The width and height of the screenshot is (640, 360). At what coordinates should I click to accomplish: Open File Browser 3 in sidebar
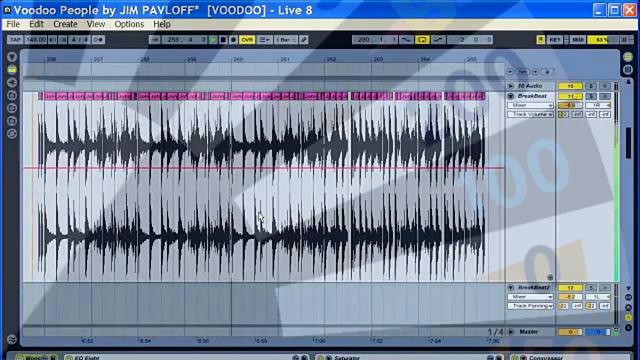[x=12, y=121]
